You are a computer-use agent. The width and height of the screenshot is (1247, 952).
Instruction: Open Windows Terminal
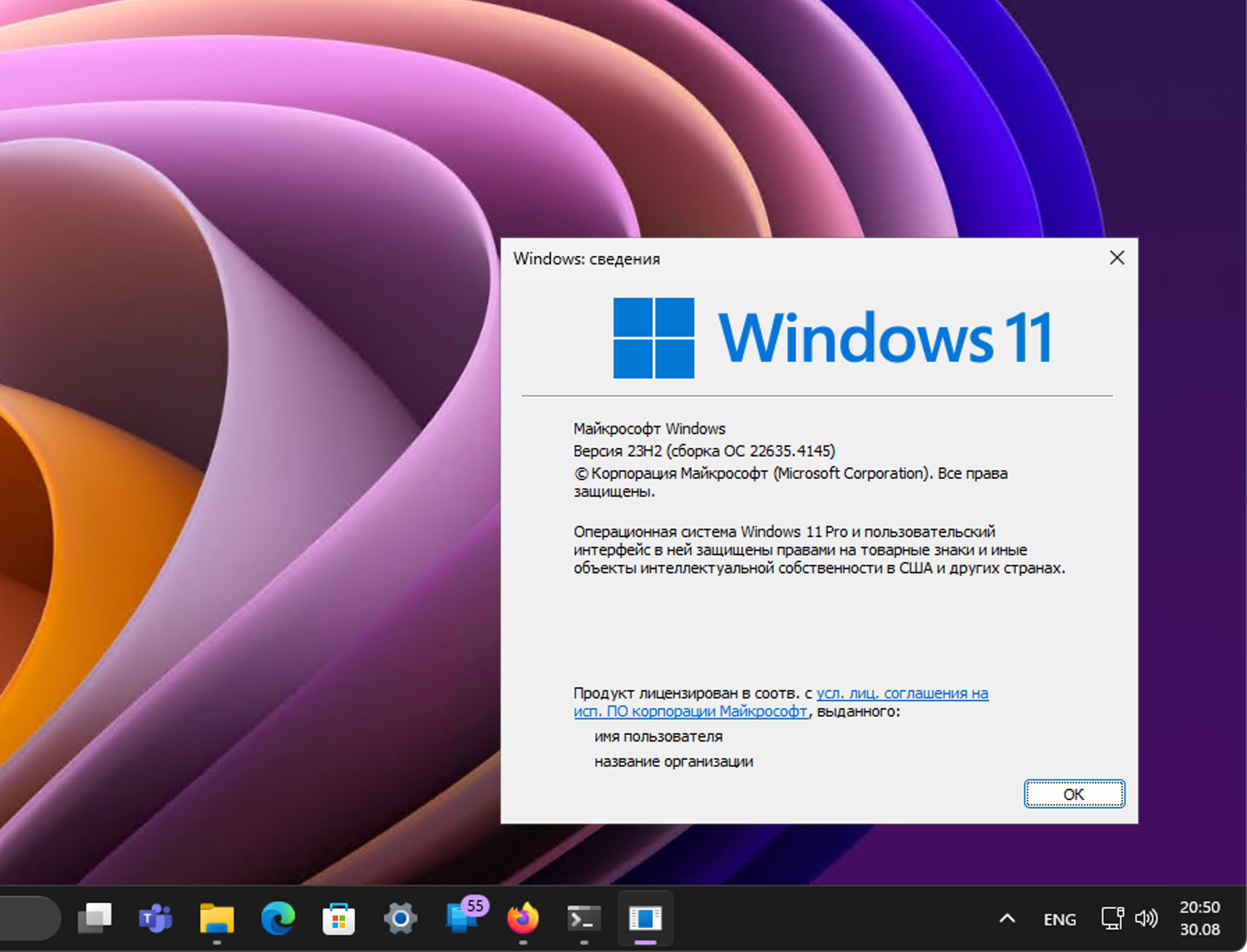583,919
